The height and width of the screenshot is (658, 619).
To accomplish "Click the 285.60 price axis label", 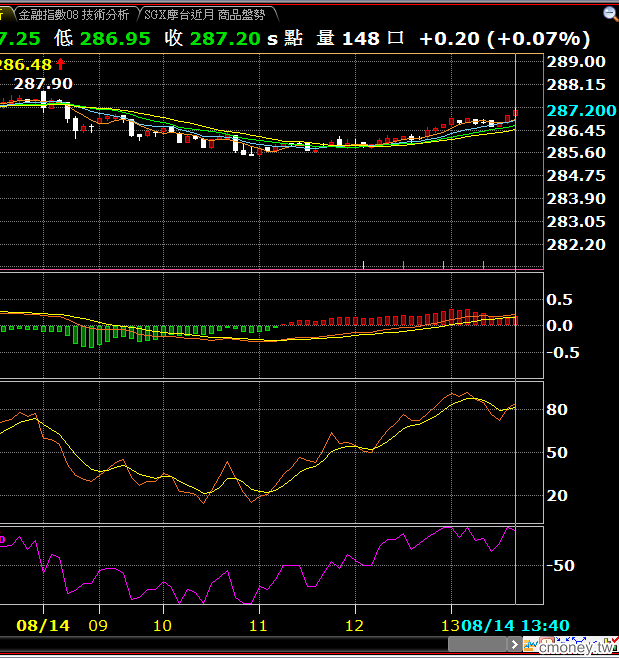I will pyautogui.click(x=576, y=152).
